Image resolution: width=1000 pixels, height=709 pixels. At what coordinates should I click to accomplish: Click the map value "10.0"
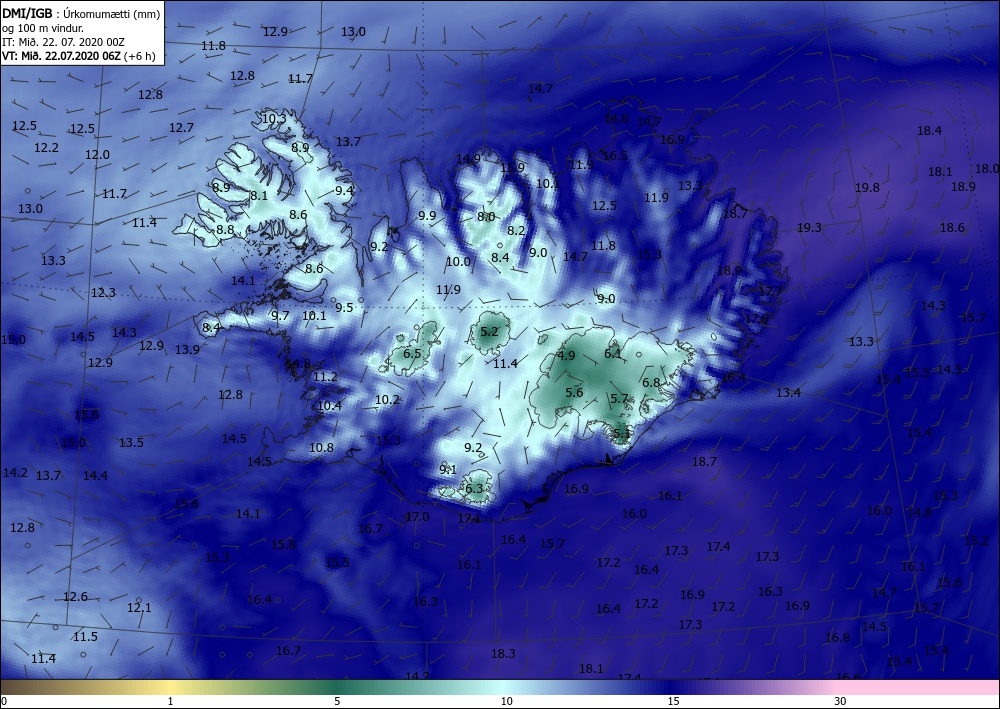[x=458, y=261]
